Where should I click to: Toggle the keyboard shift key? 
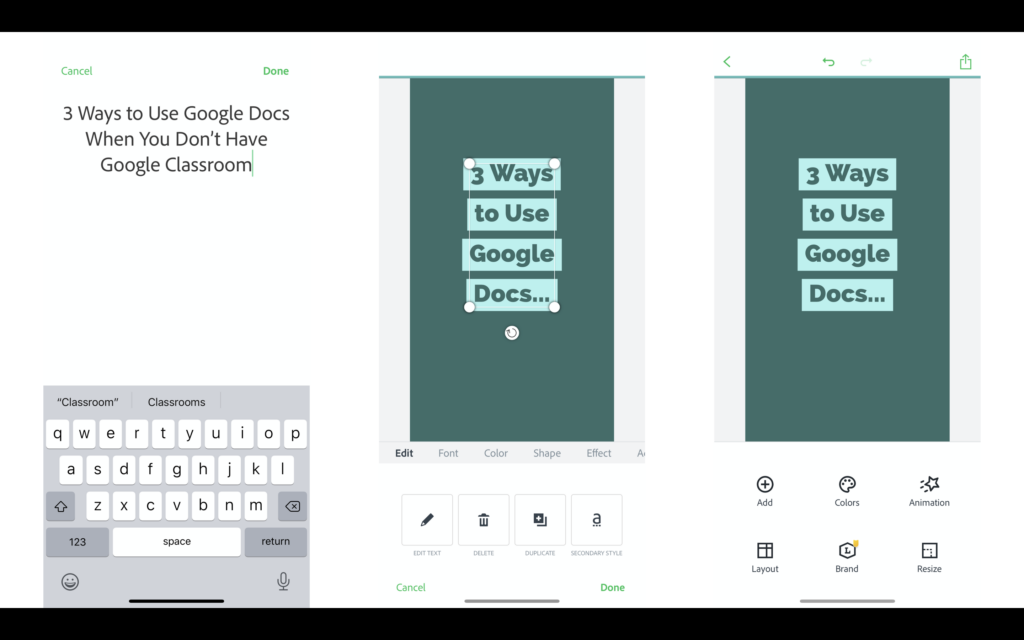point(61,506)
